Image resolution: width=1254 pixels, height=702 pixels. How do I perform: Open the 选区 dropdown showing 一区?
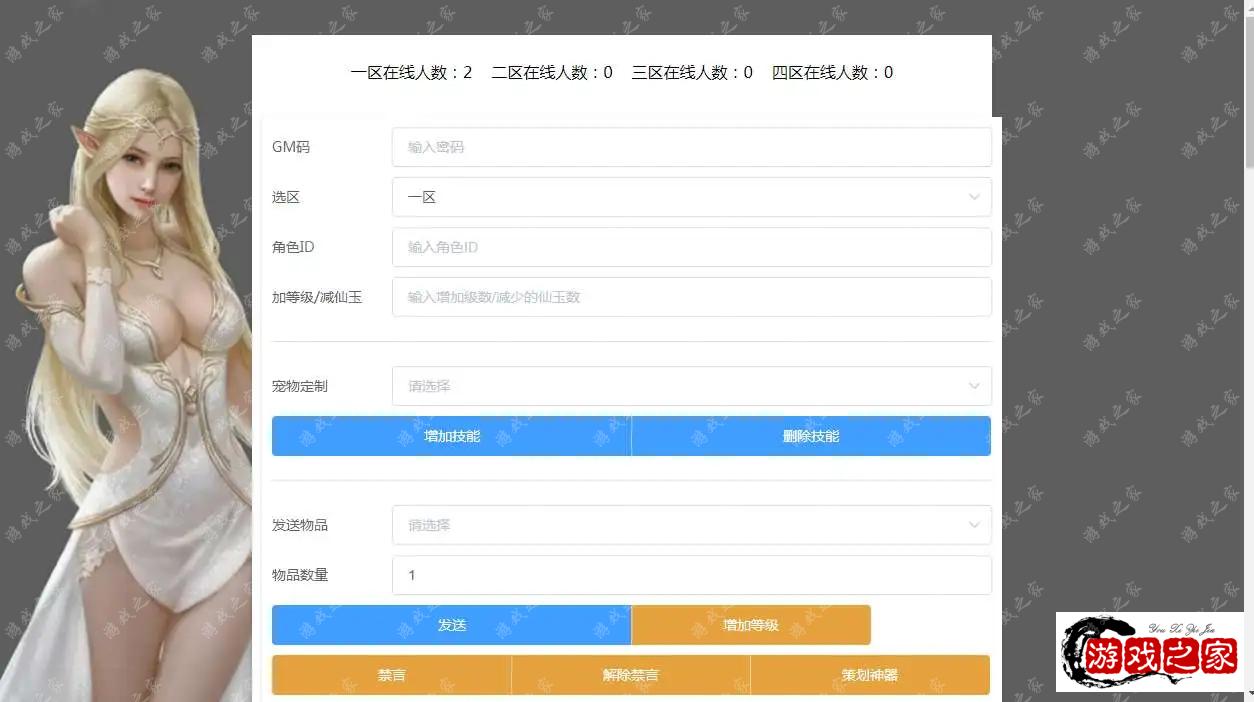click(x=691, y=197)
